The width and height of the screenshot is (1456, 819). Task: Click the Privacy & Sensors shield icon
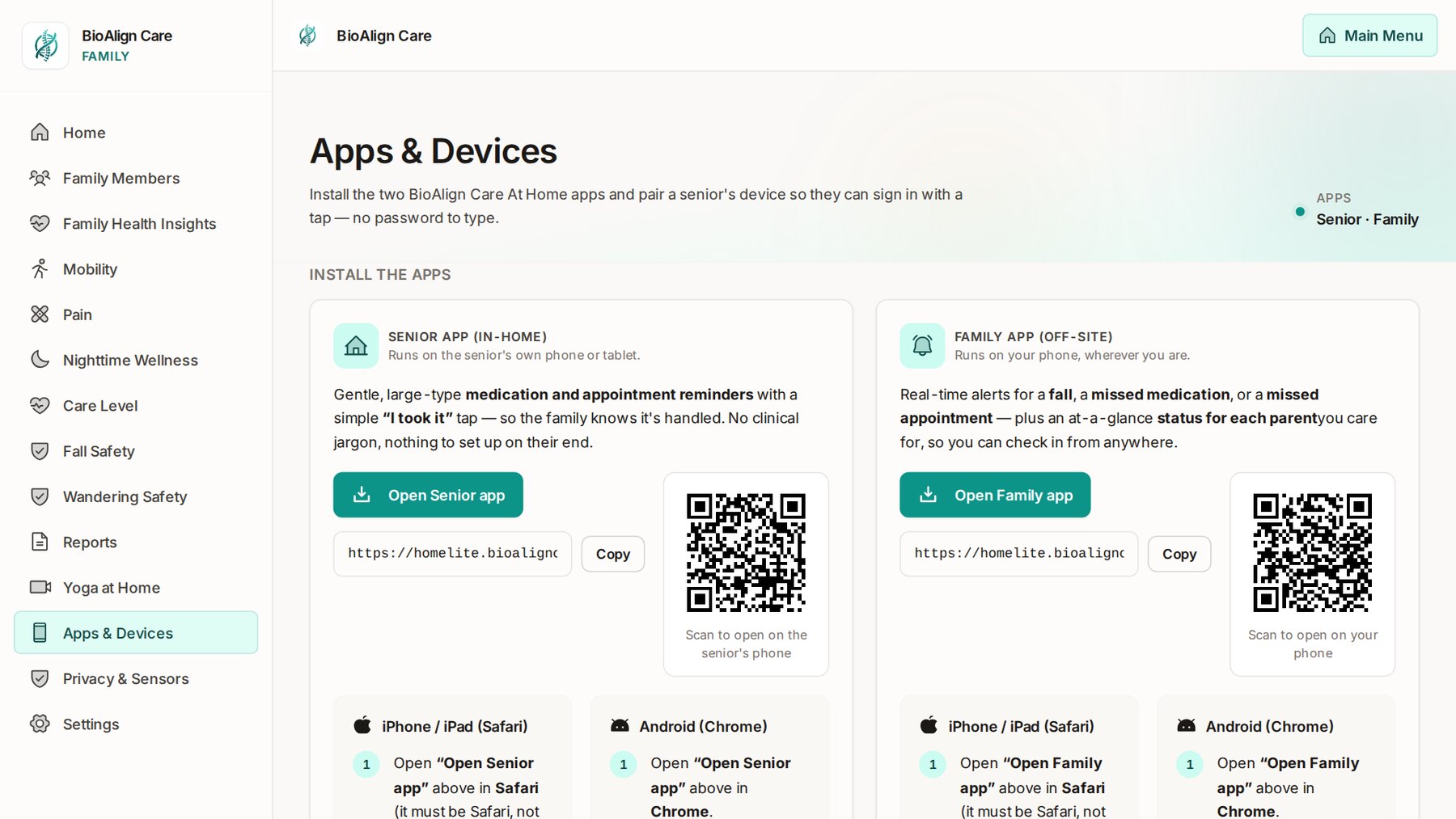[40, 678]
